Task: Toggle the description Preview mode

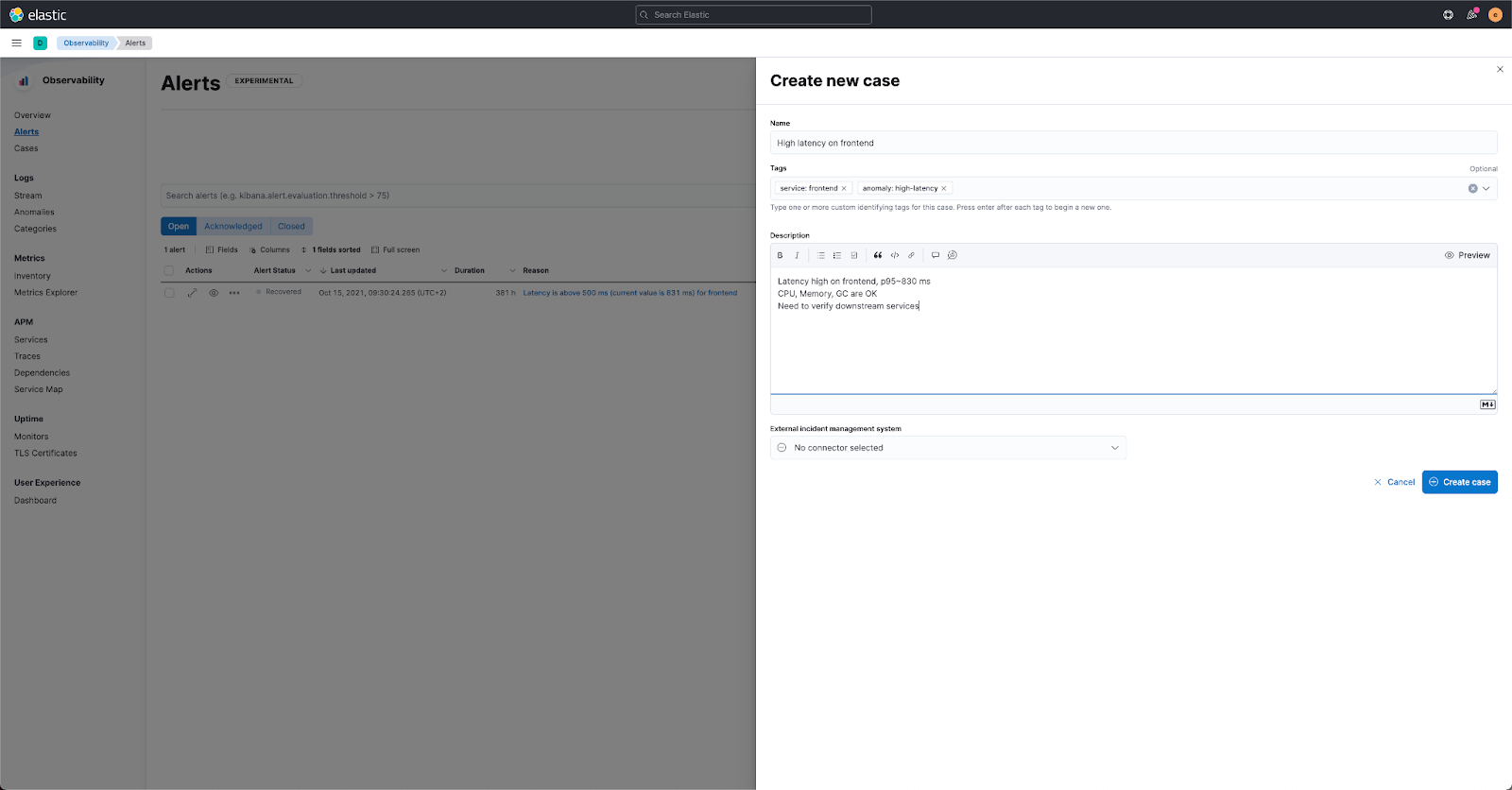Action: coord(1467,255)
